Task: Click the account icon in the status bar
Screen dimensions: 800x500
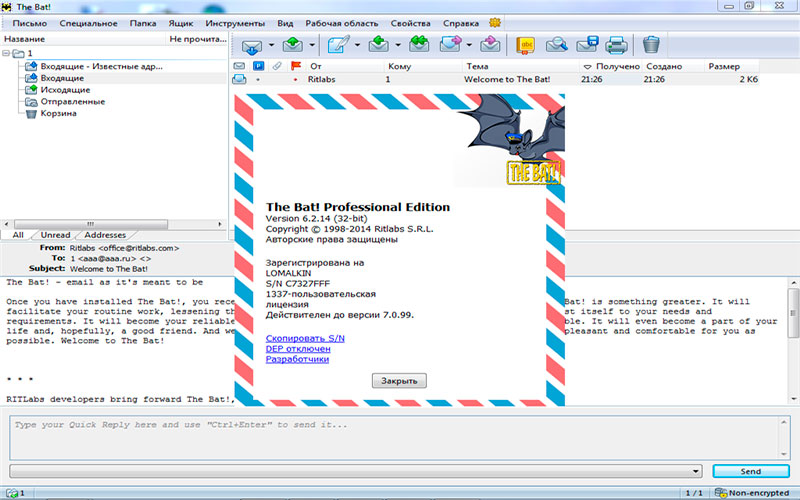Action: [x=12, y=493]
